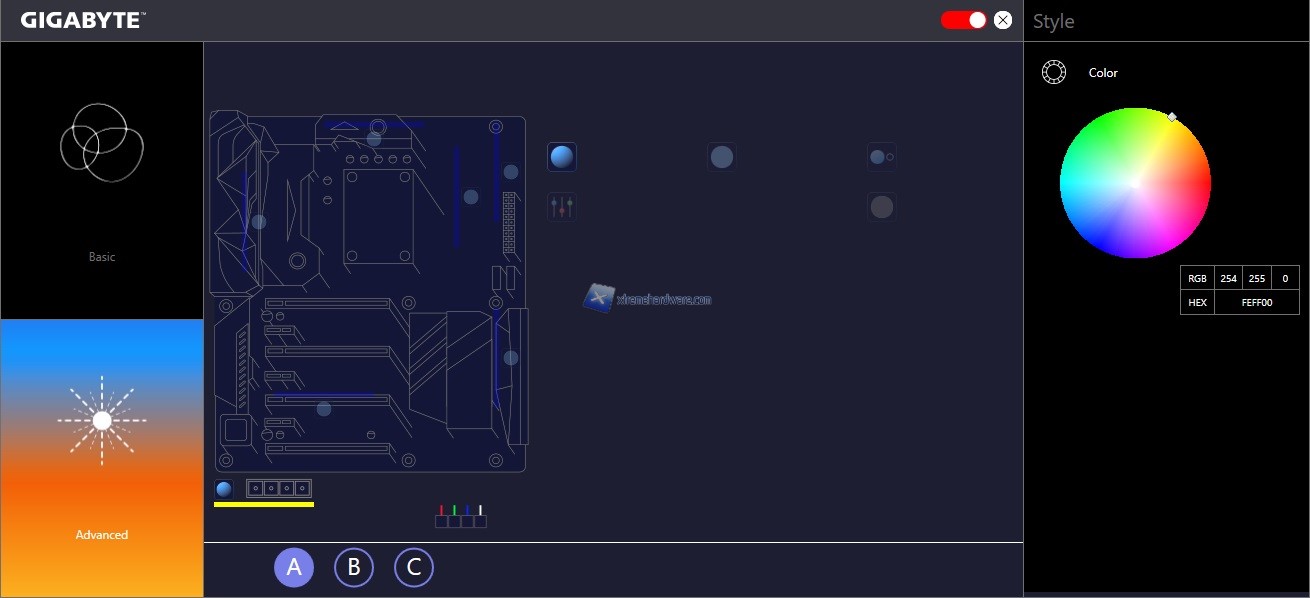Click the sphere-with-ring lighting zone icon
1310x598 pixels.
(882, 155)
